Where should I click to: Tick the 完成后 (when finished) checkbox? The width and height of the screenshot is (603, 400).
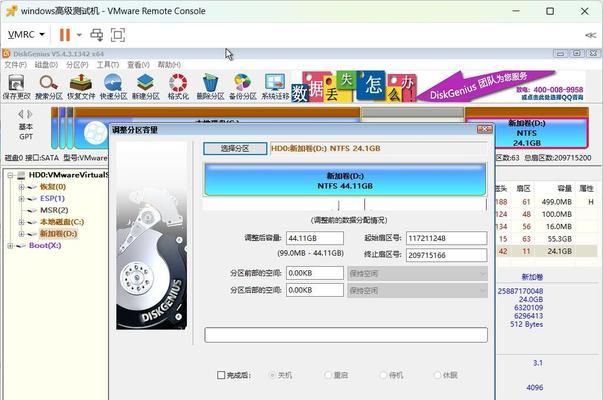(221, 375)
